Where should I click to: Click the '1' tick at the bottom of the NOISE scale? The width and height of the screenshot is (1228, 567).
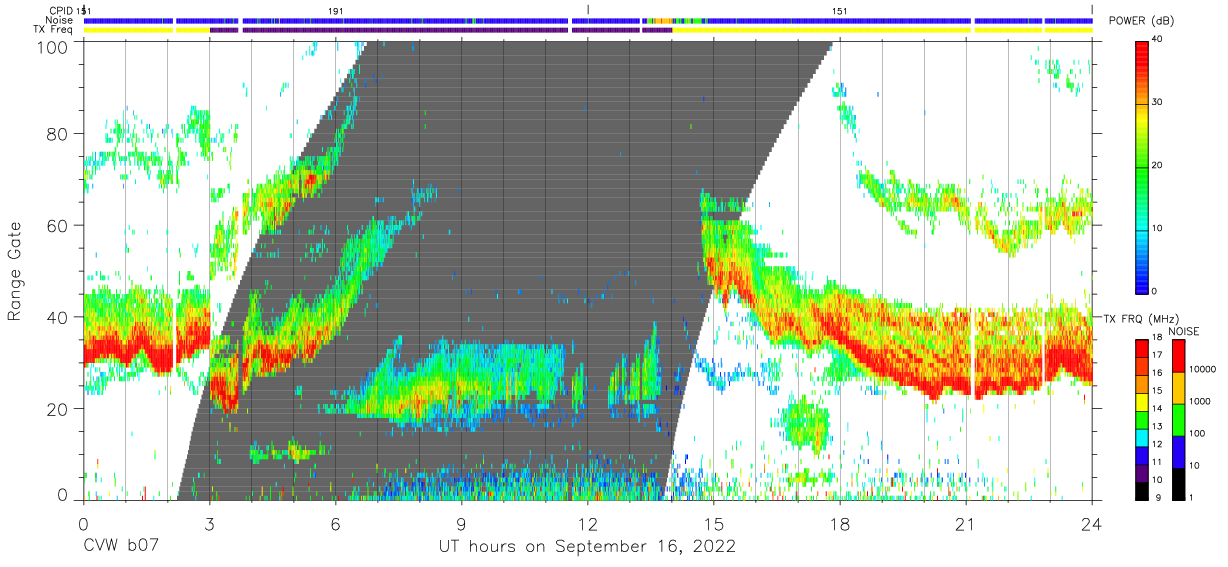point(1193,497)
